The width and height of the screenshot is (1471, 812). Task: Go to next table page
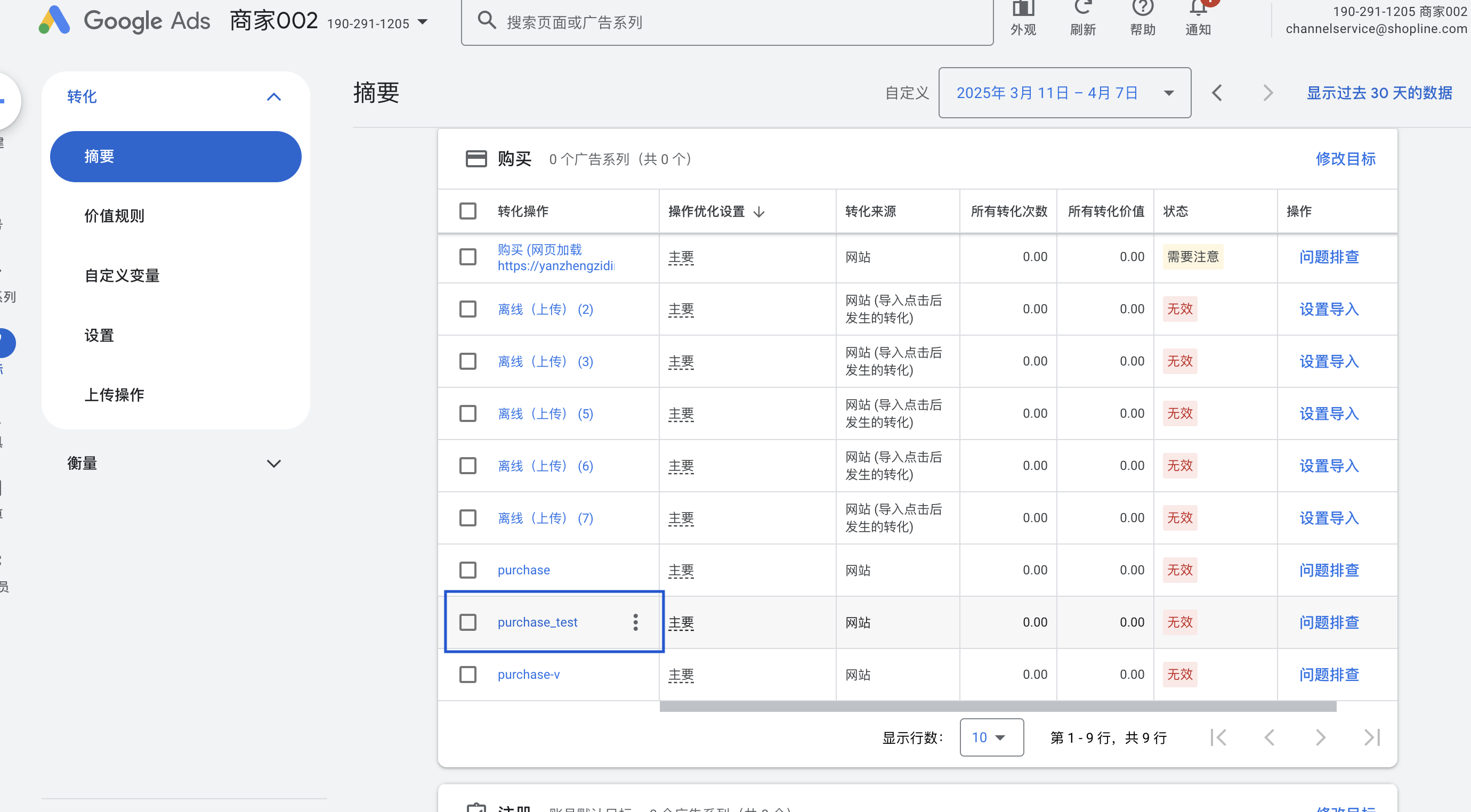pos(1320,737)
